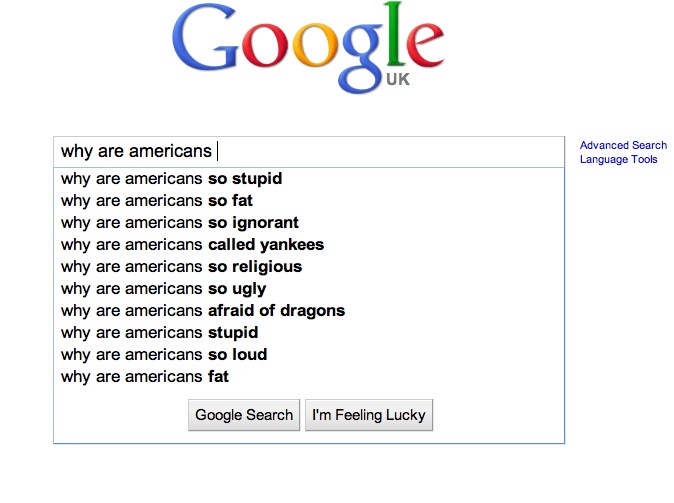This screenshot has height=503, width=674.
Task: Click the grey UK label under the logo
Action: pos(397,80)
